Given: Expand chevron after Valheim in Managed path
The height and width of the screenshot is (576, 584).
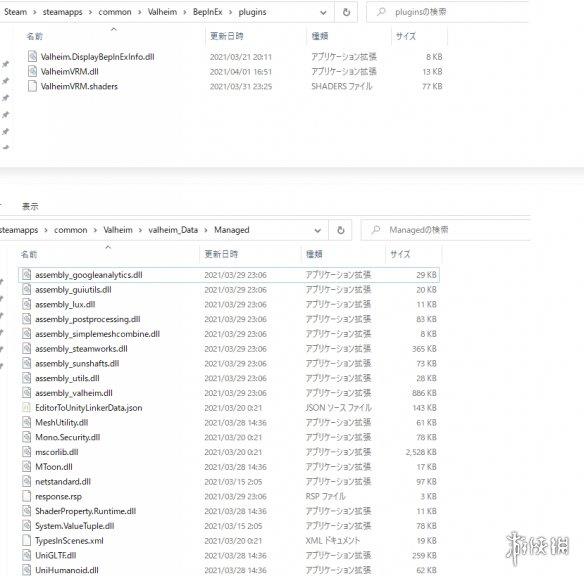Looking at the screenshot, I should coord(140,230).
